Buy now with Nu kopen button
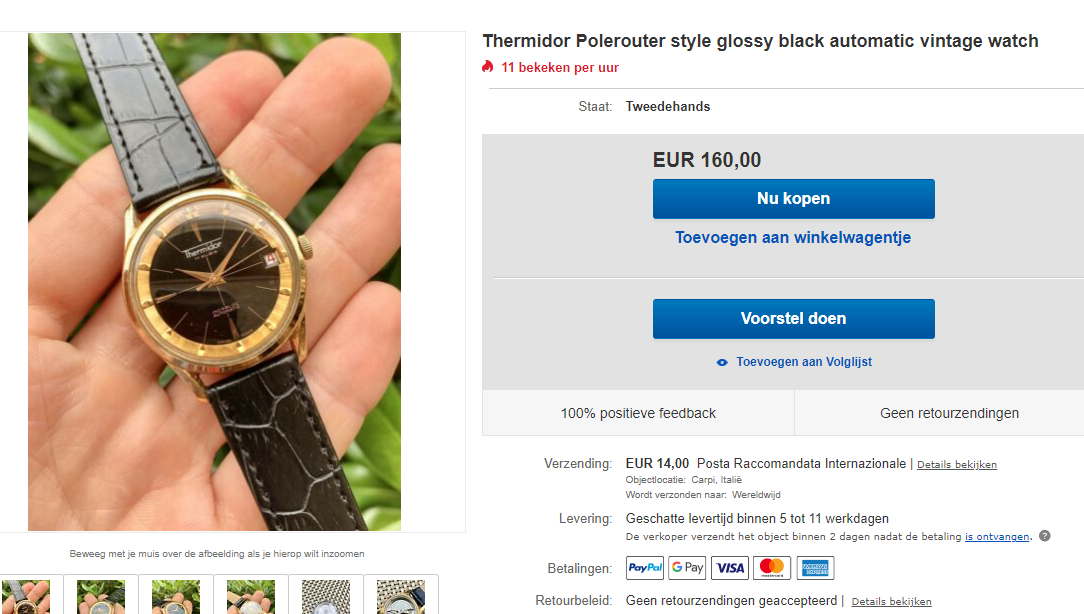Viewport: 1084px width, 614px height. click(x=794, y=198)
